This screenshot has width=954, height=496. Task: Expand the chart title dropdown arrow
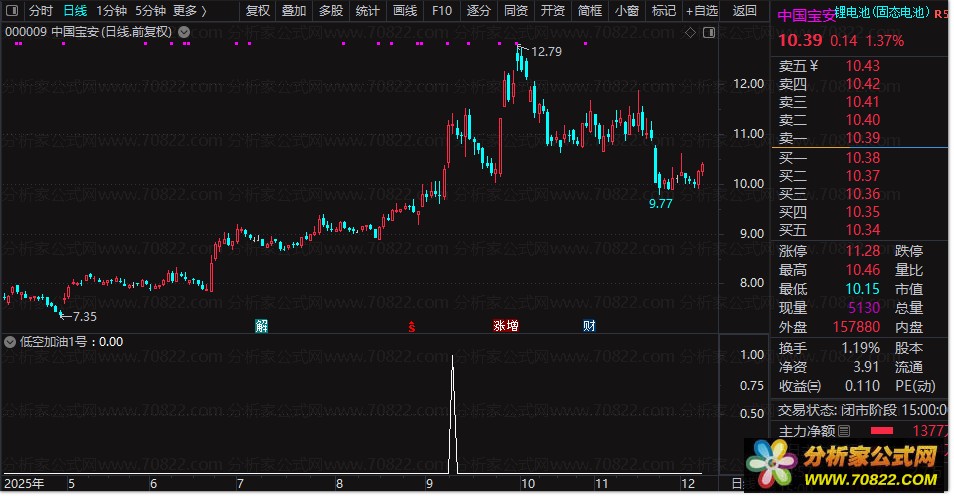pos(184,32)
